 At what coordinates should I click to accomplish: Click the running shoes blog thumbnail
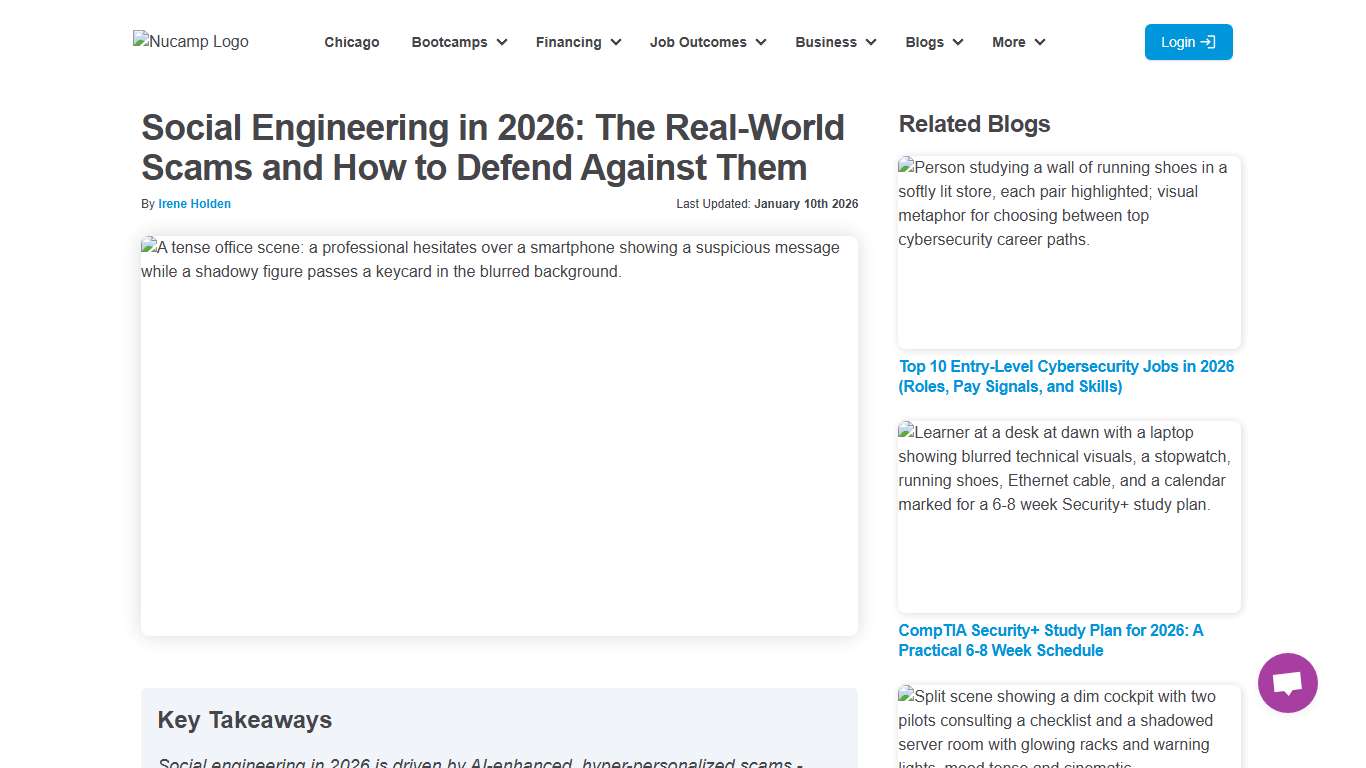tap(1069, 252)
